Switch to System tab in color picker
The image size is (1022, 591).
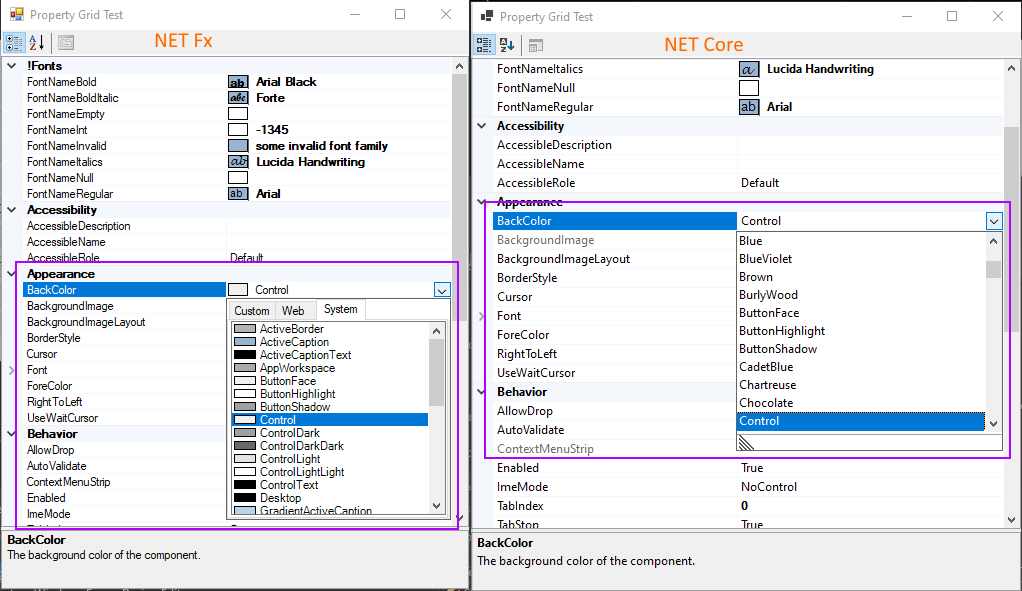point(341,309)
